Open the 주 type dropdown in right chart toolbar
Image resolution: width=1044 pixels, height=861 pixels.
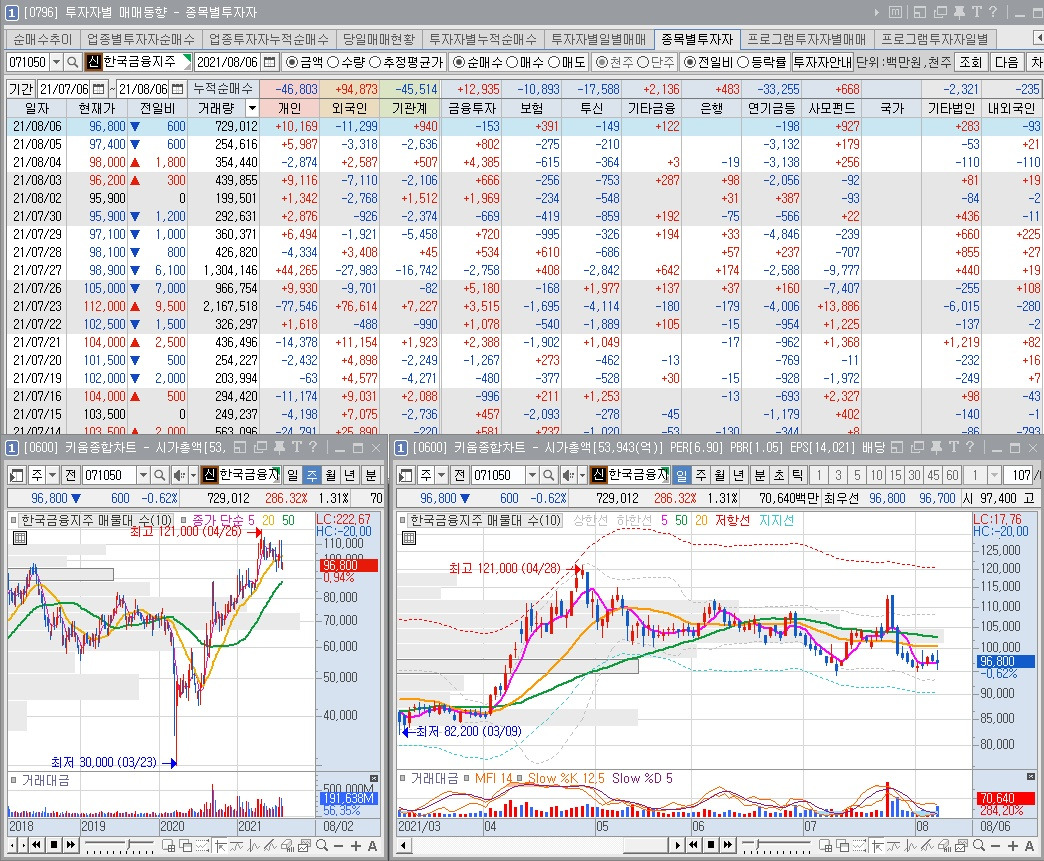pos(441,475)
